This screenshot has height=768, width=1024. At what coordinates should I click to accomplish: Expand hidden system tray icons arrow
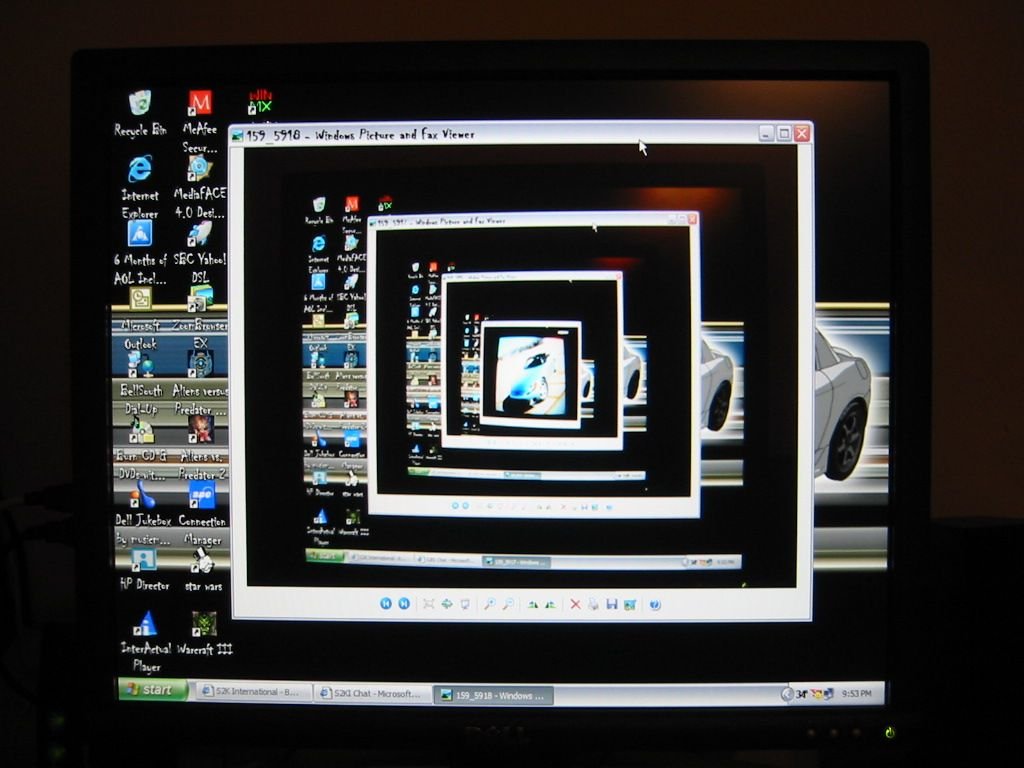(787, 694)
